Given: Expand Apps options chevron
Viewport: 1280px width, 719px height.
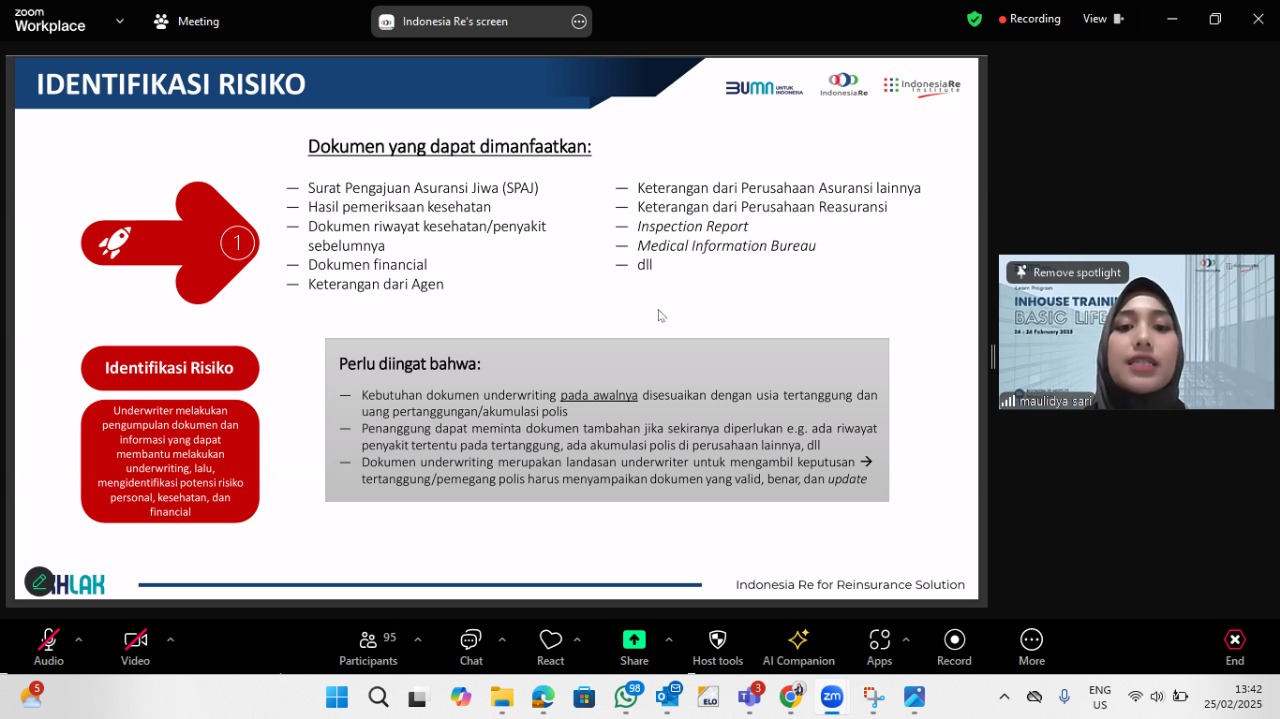Looking at the screenshot, I should pos(906,640).
